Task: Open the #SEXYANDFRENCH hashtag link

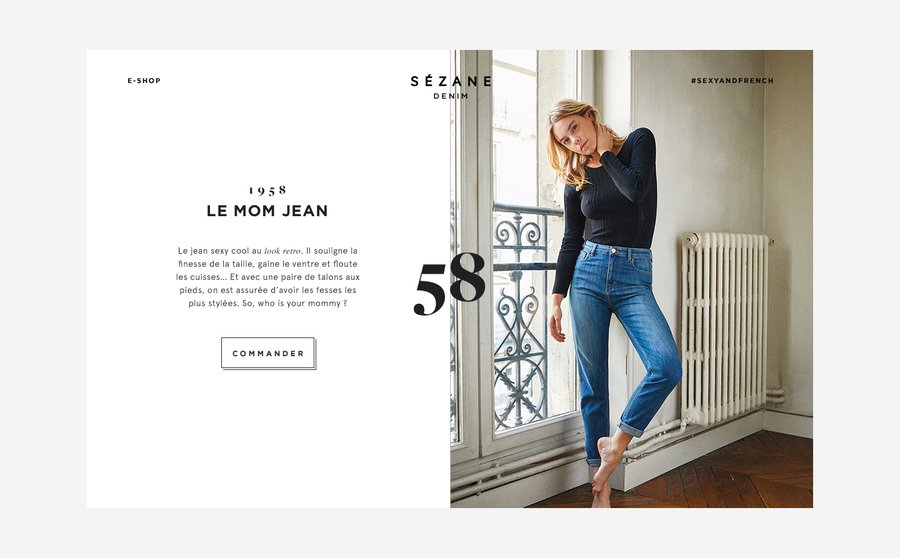Action: click(732, 81)
